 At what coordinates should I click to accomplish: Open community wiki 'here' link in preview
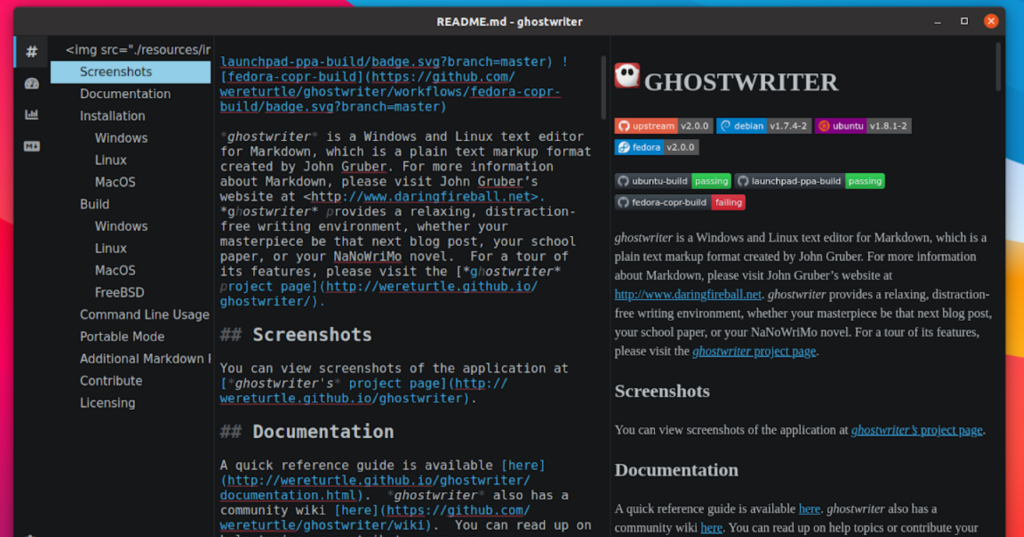(x=711, y=528)
